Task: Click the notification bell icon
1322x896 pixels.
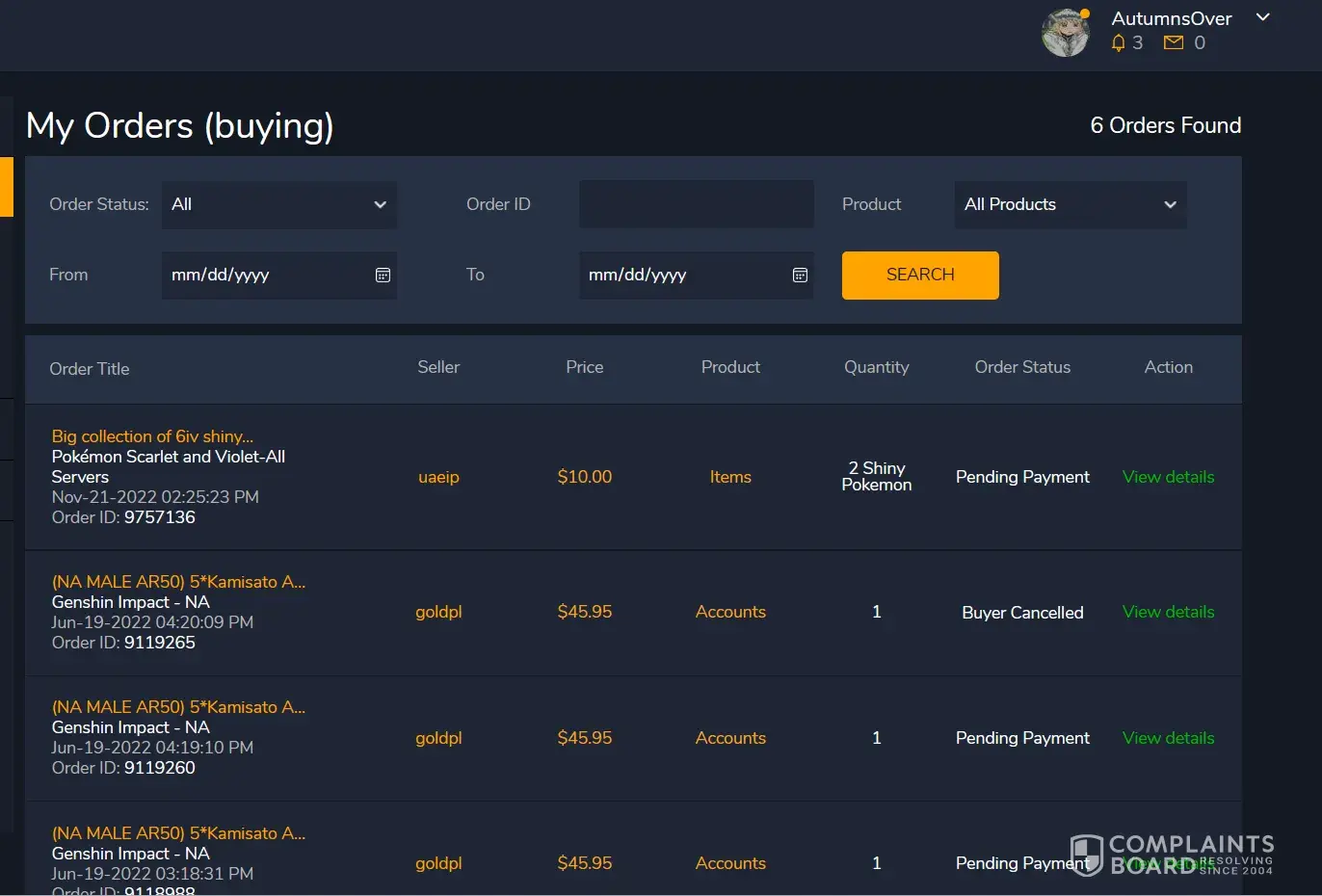Action: pyautogui.click(x=1118, y=42)
